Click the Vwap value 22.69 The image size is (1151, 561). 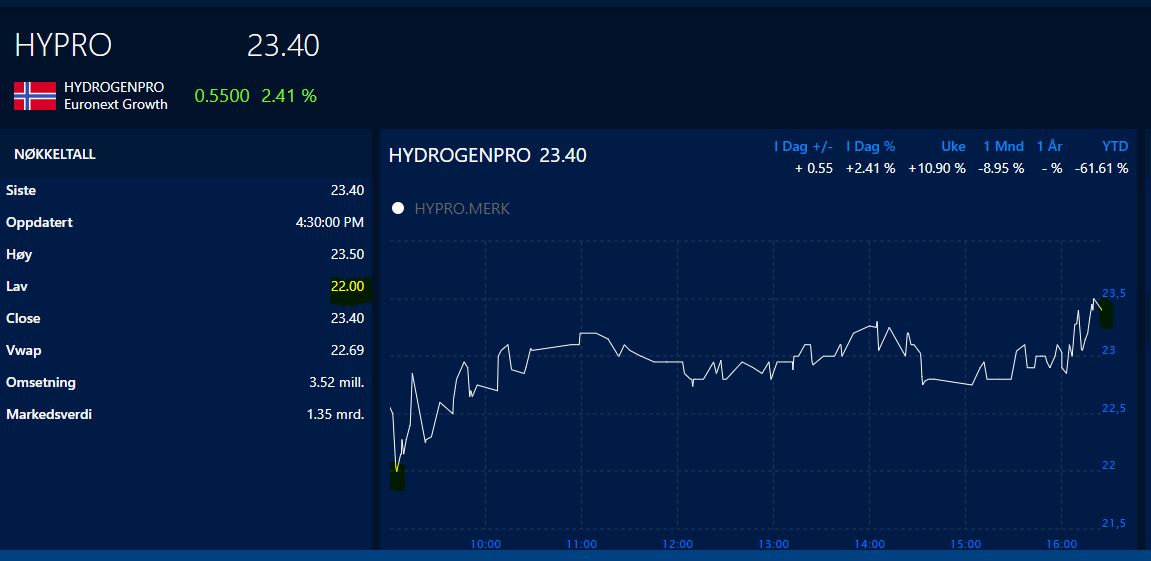click(347, 350)
